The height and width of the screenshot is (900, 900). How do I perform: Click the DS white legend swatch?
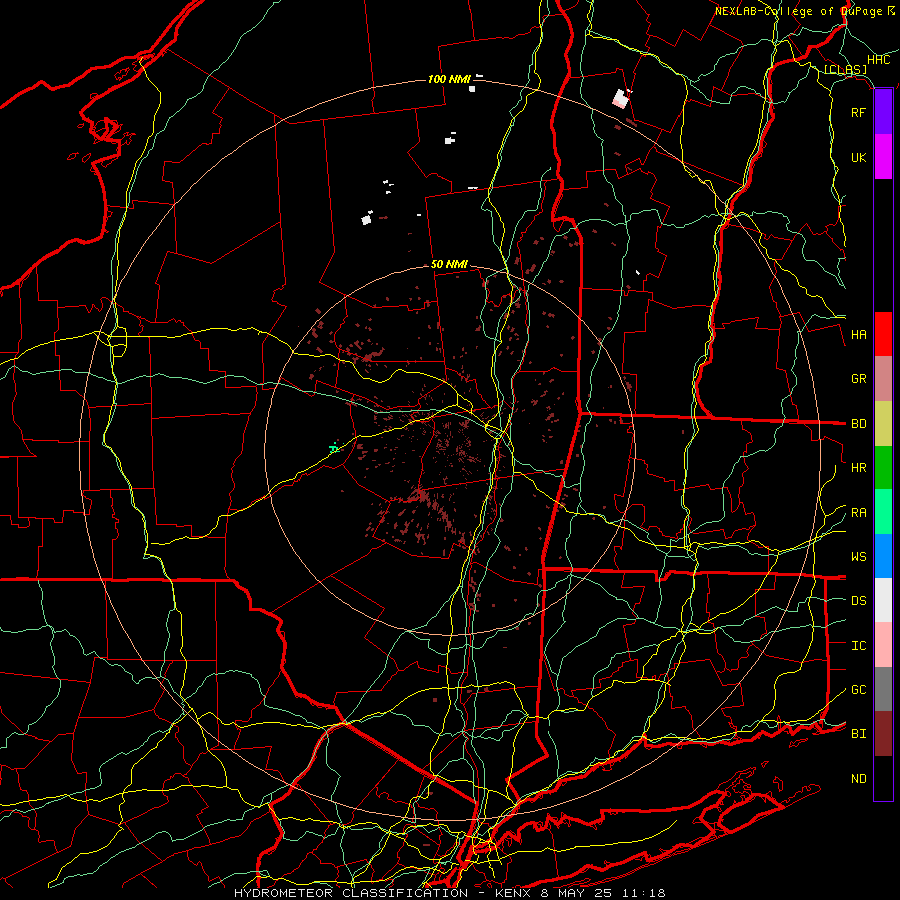[883, 600]
